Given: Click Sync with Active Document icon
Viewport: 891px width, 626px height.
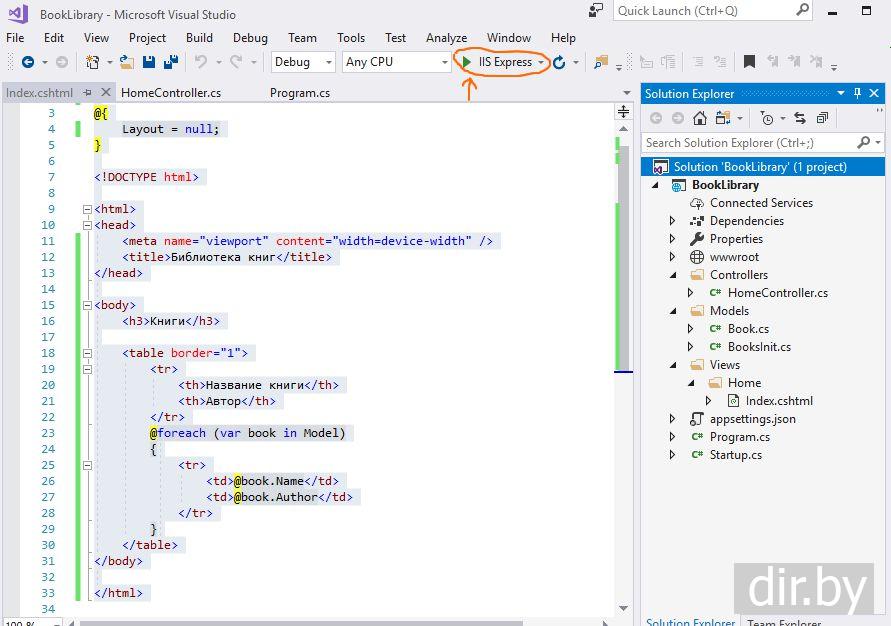Looking at the screenshot, I should (x=799, y=118).
